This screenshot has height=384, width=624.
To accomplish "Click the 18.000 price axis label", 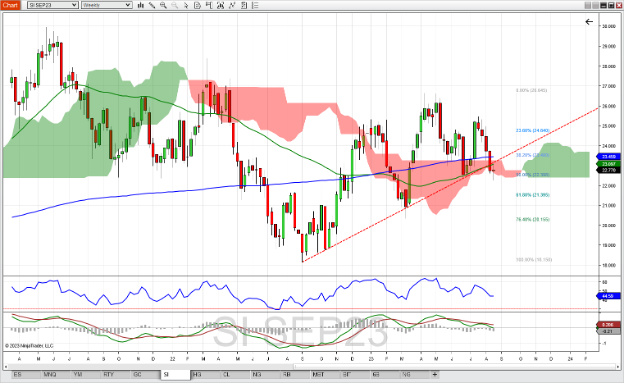I will [x=609, y=265].
